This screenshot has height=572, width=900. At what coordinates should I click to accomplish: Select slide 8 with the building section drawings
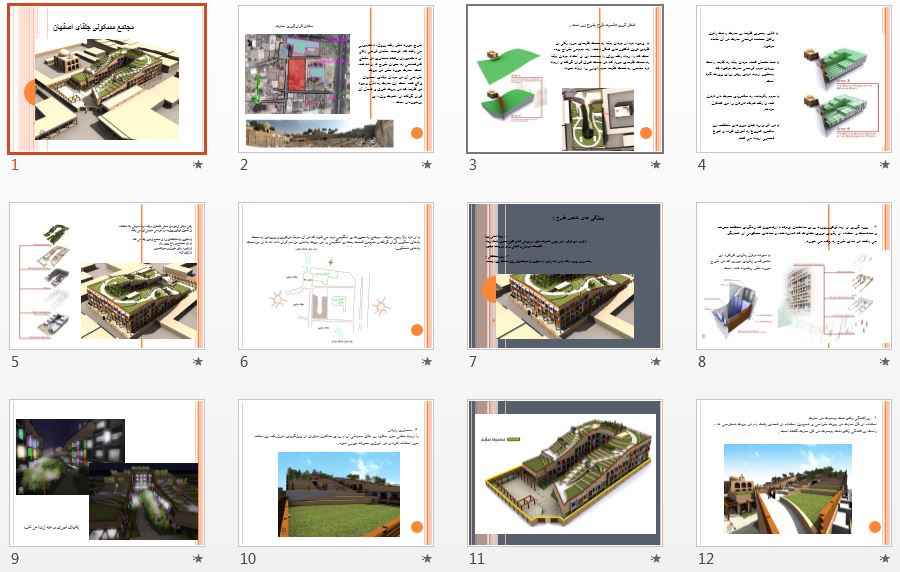[x=794, y=276]
